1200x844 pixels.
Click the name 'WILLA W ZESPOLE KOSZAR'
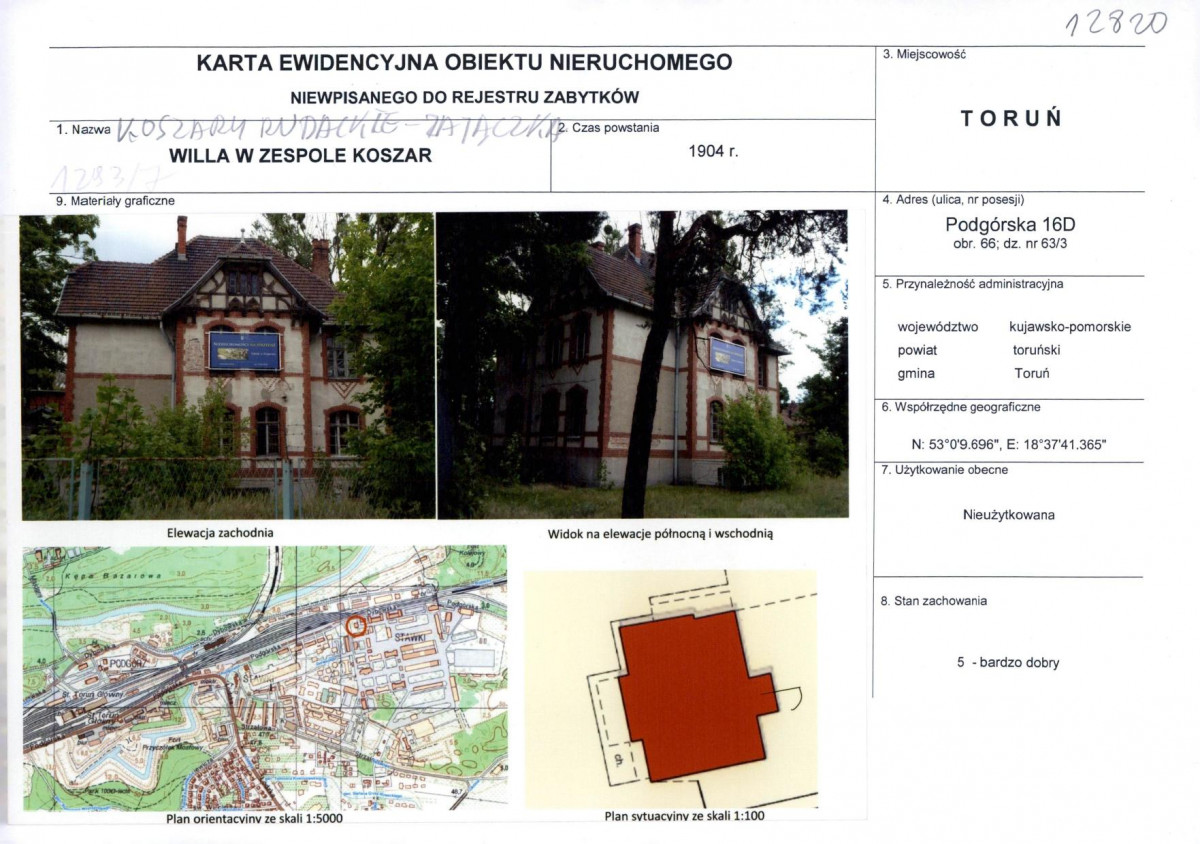click(301, 155)
